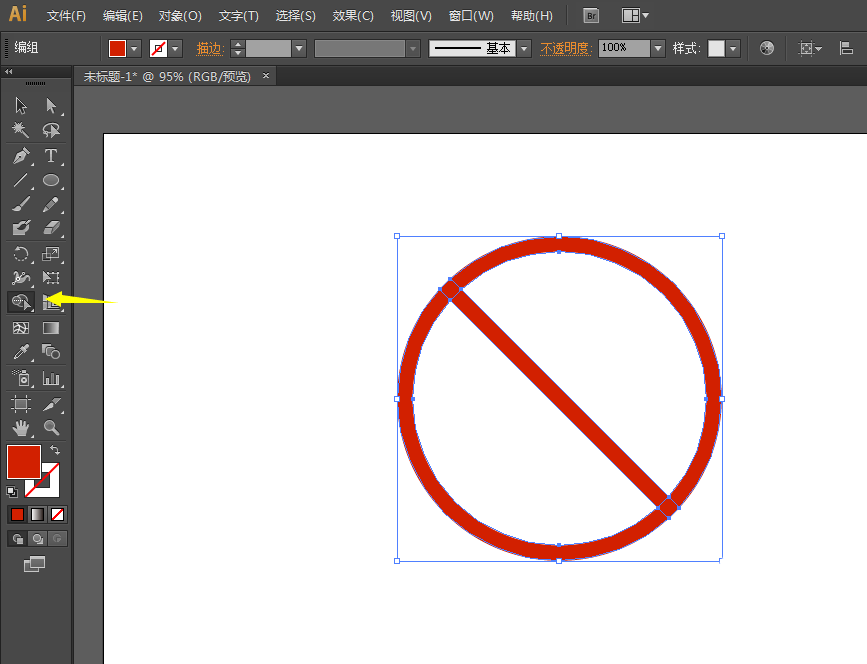This screenshot has height=664, width=867.
Task: Select the Type tool
Action: click(51, 156)
